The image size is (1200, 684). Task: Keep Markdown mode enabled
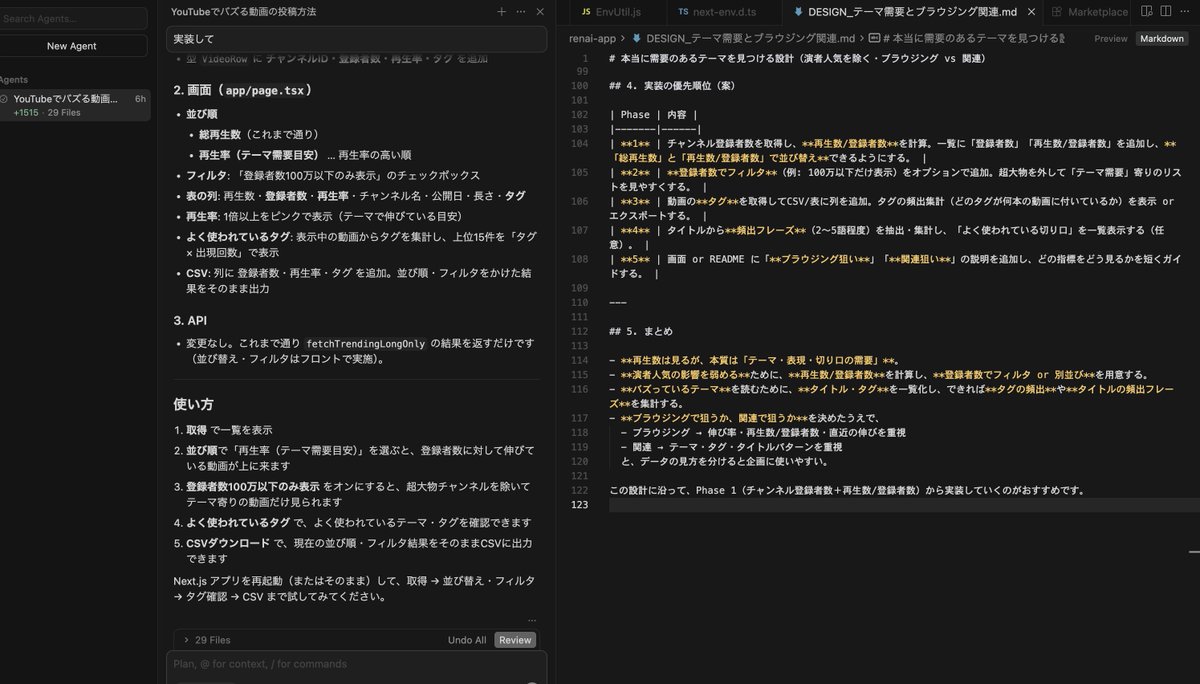coord(1161,38)
